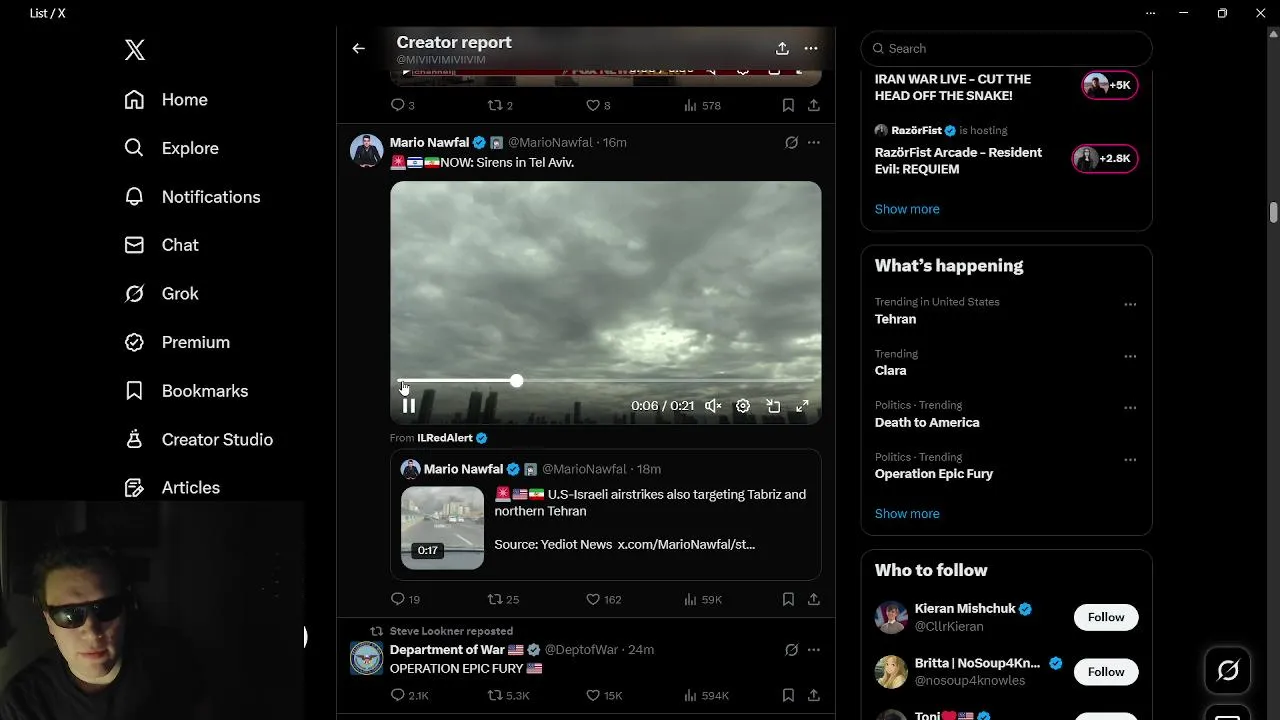Pause the Tel Aviv sirens video
The image size is (1280, 720).
[409, 406]
